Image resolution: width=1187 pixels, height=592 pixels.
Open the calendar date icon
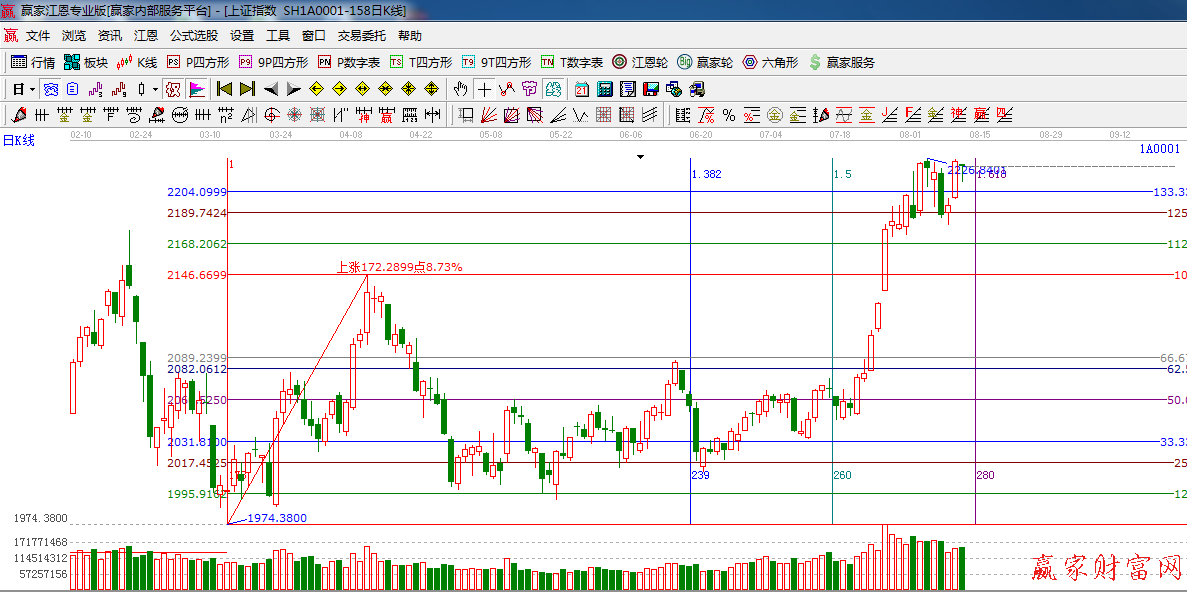[x=581, y=89]
